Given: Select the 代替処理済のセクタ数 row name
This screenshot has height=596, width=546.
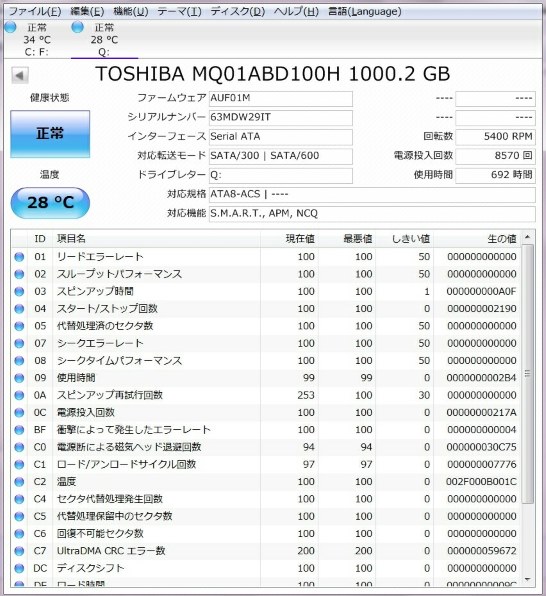Looking at the screenshot, I should (105, 326).
